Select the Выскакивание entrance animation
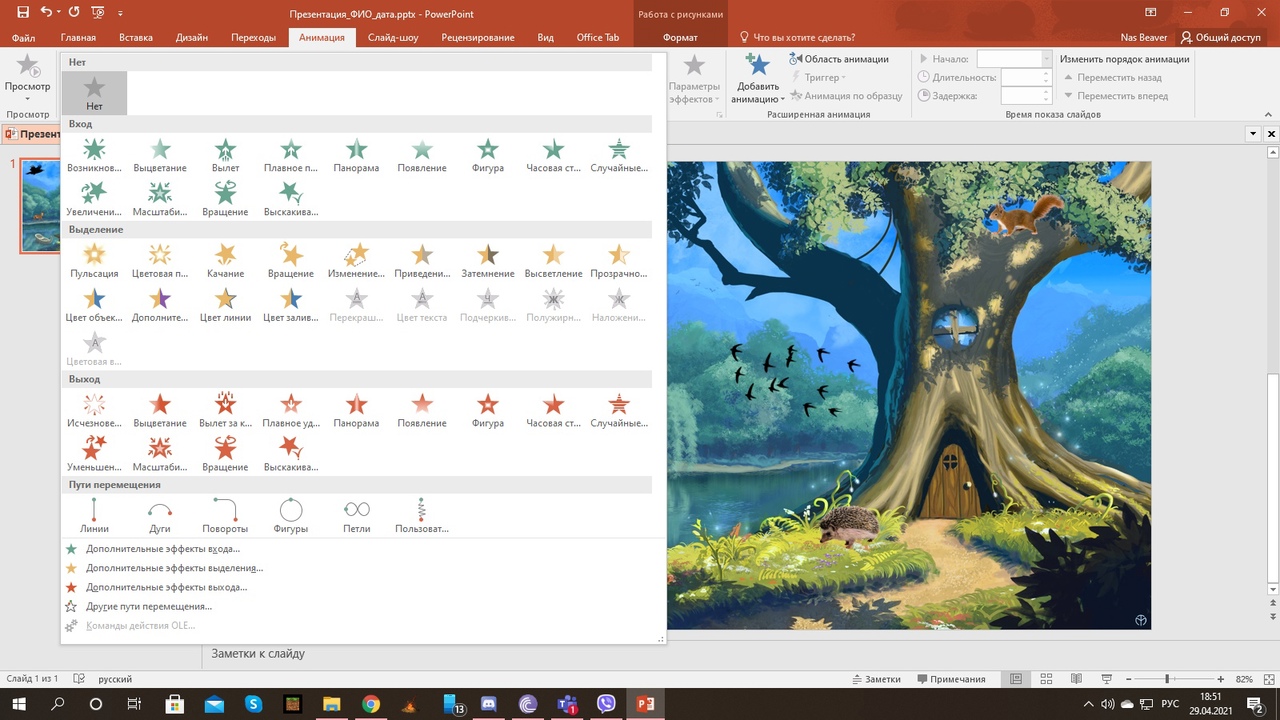This screenshot has height=720, width=1280. coord(291,200)
